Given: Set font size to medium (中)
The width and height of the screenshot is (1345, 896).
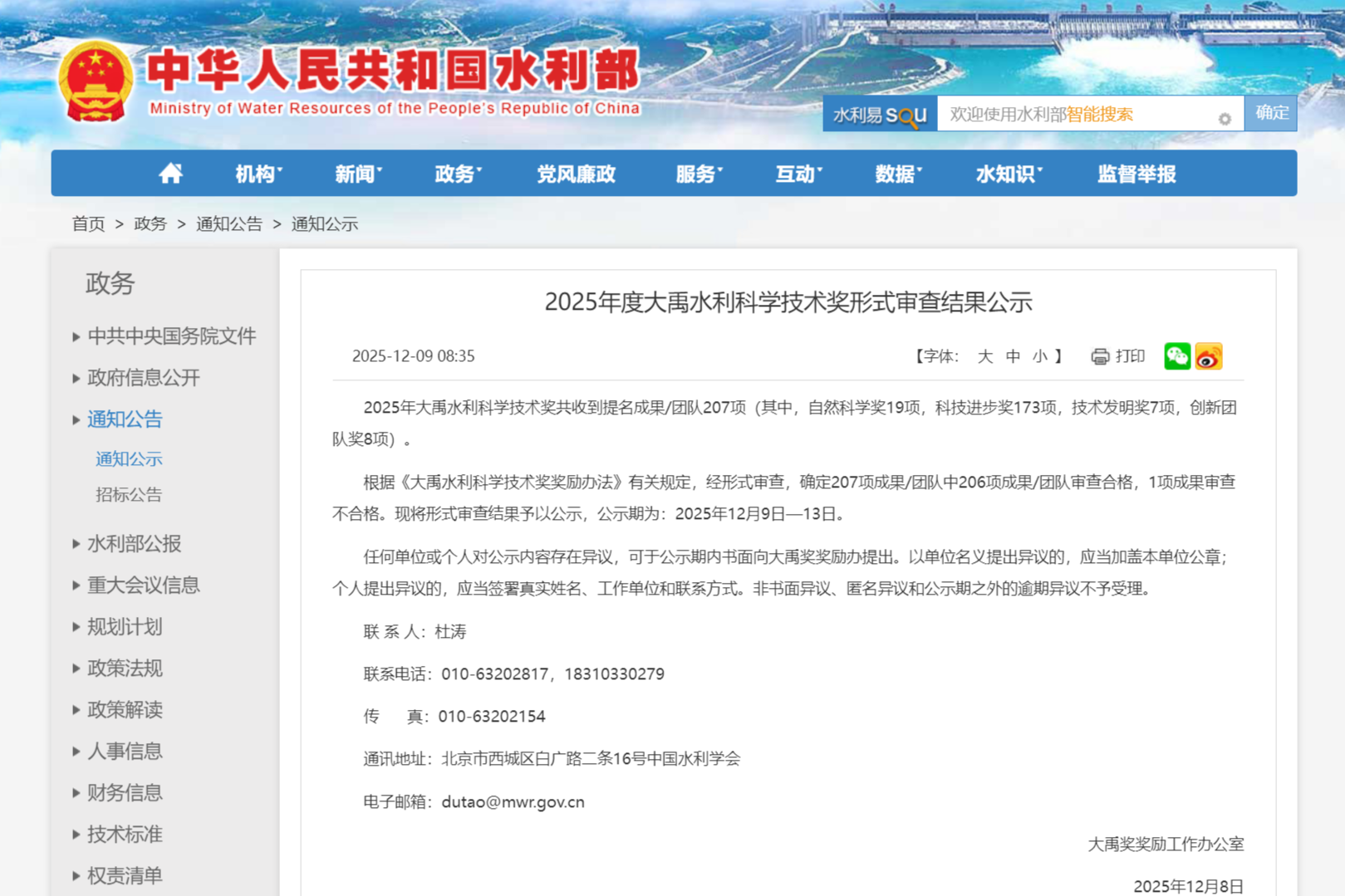Looking at the screenshot, I should [x=1013, y=356].
